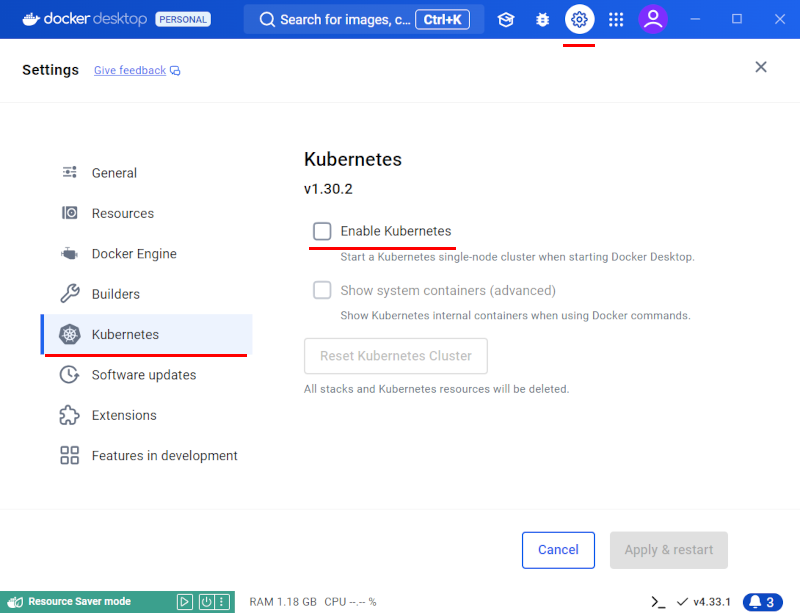This screenshot has width=800, height=613.
Task: Click the Apply & restart button
Action: click(x=668, y=550)
